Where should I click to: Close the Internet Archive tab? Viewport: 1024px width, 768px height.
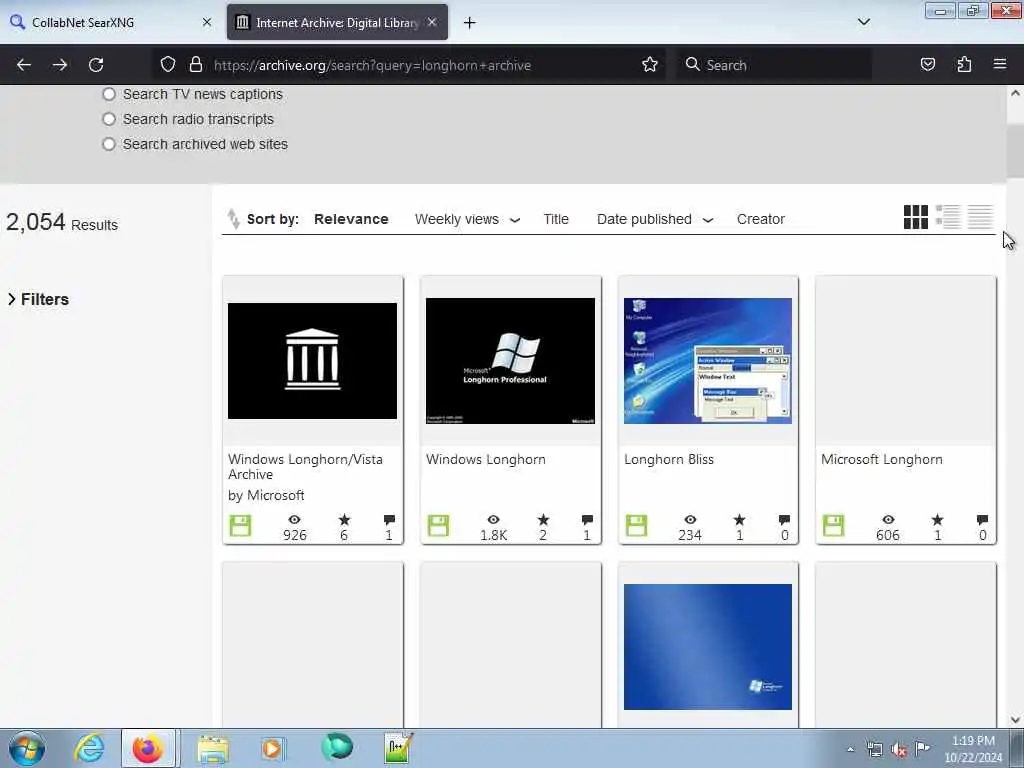coord(432,22)
